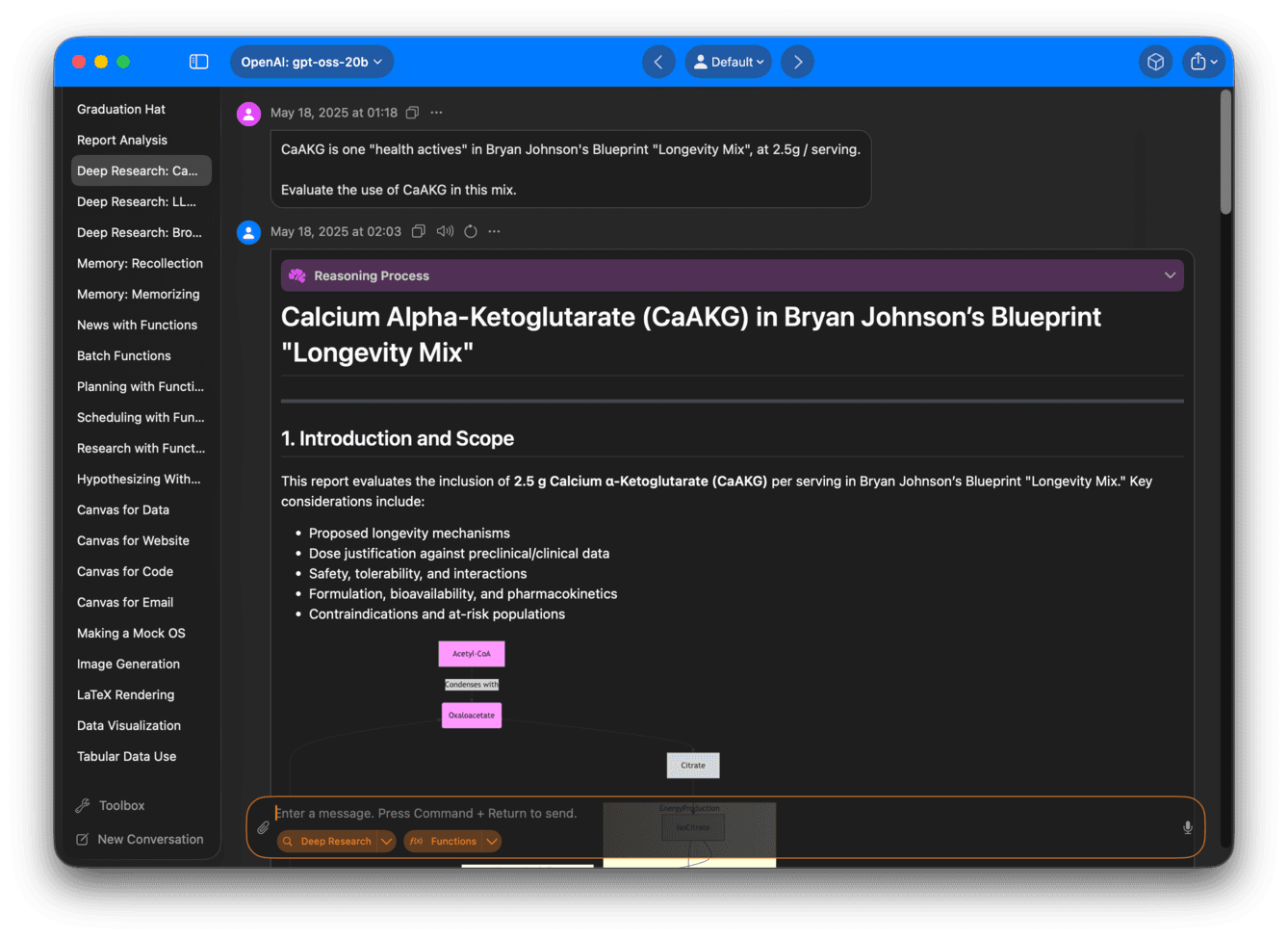1288x939 pixels.
Task: Open the Report Analysis conversation
Action: [142, 140]
